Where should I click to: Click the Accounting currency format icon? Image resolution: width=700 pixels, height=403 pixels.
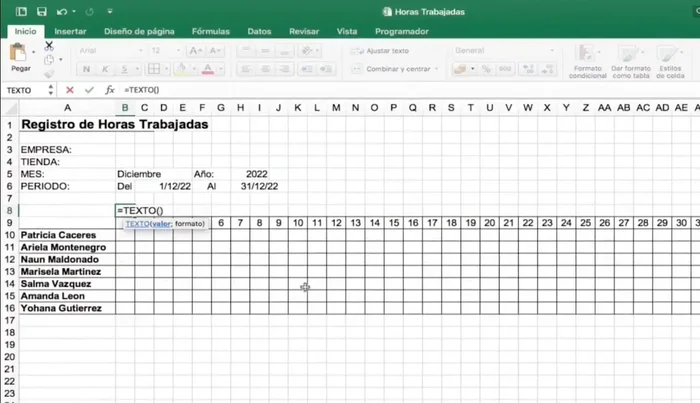[x=460, y=69]
